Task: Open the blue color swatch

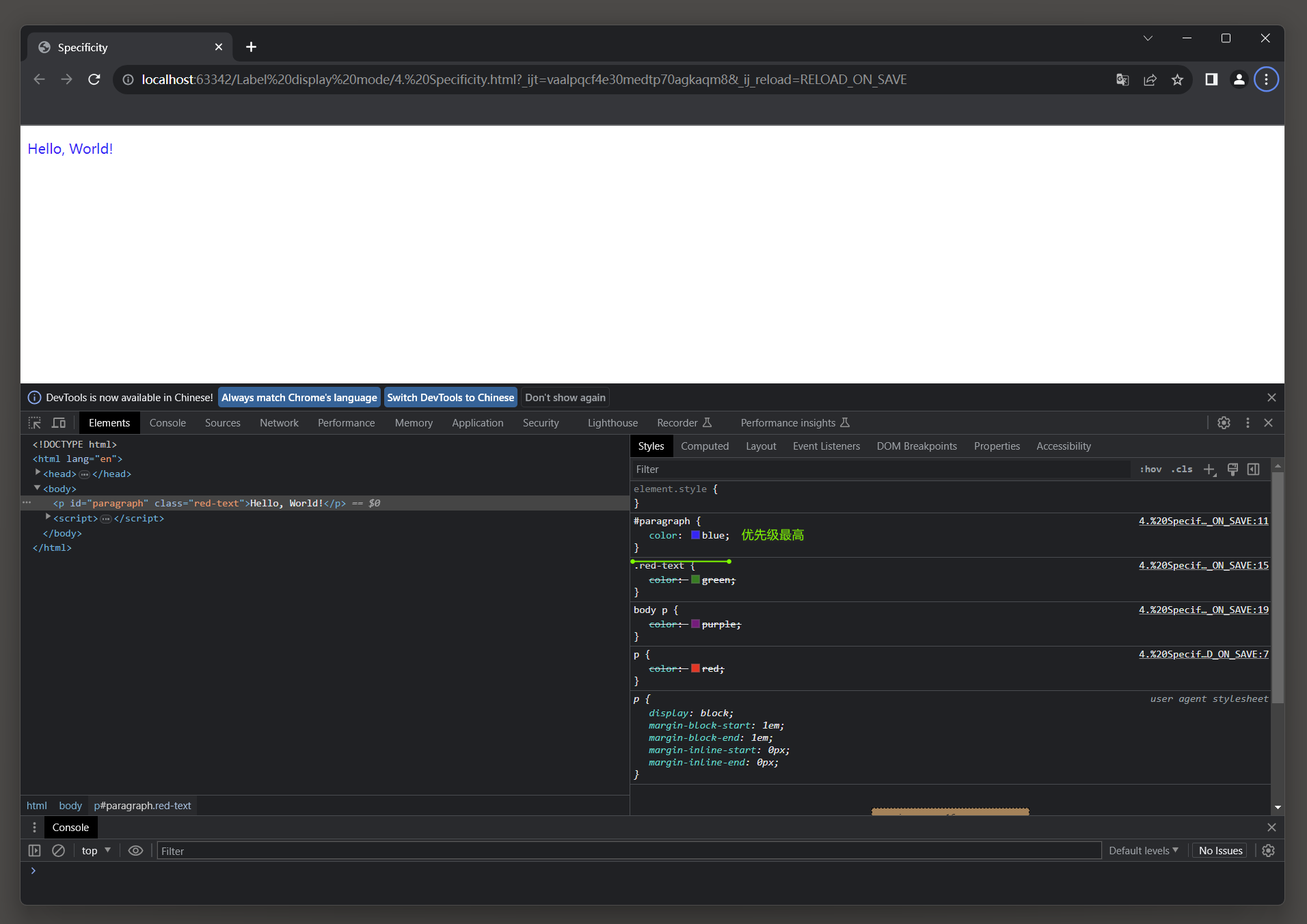Action: click(x=695, y=535)
